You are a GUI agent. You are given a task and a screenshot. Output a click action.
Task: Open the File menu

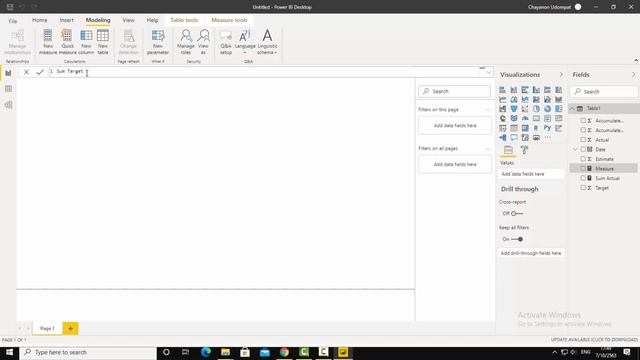point(13,20)
